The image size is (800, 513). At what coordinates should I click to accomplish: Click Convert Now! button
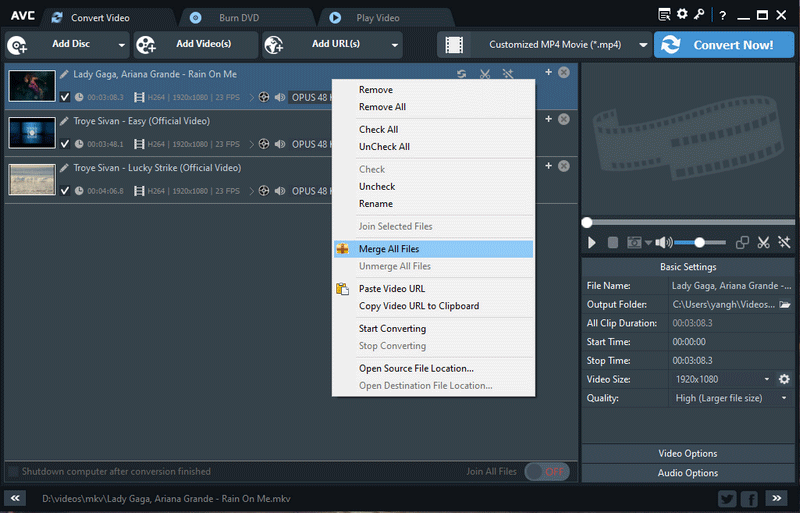pos(724,45)
